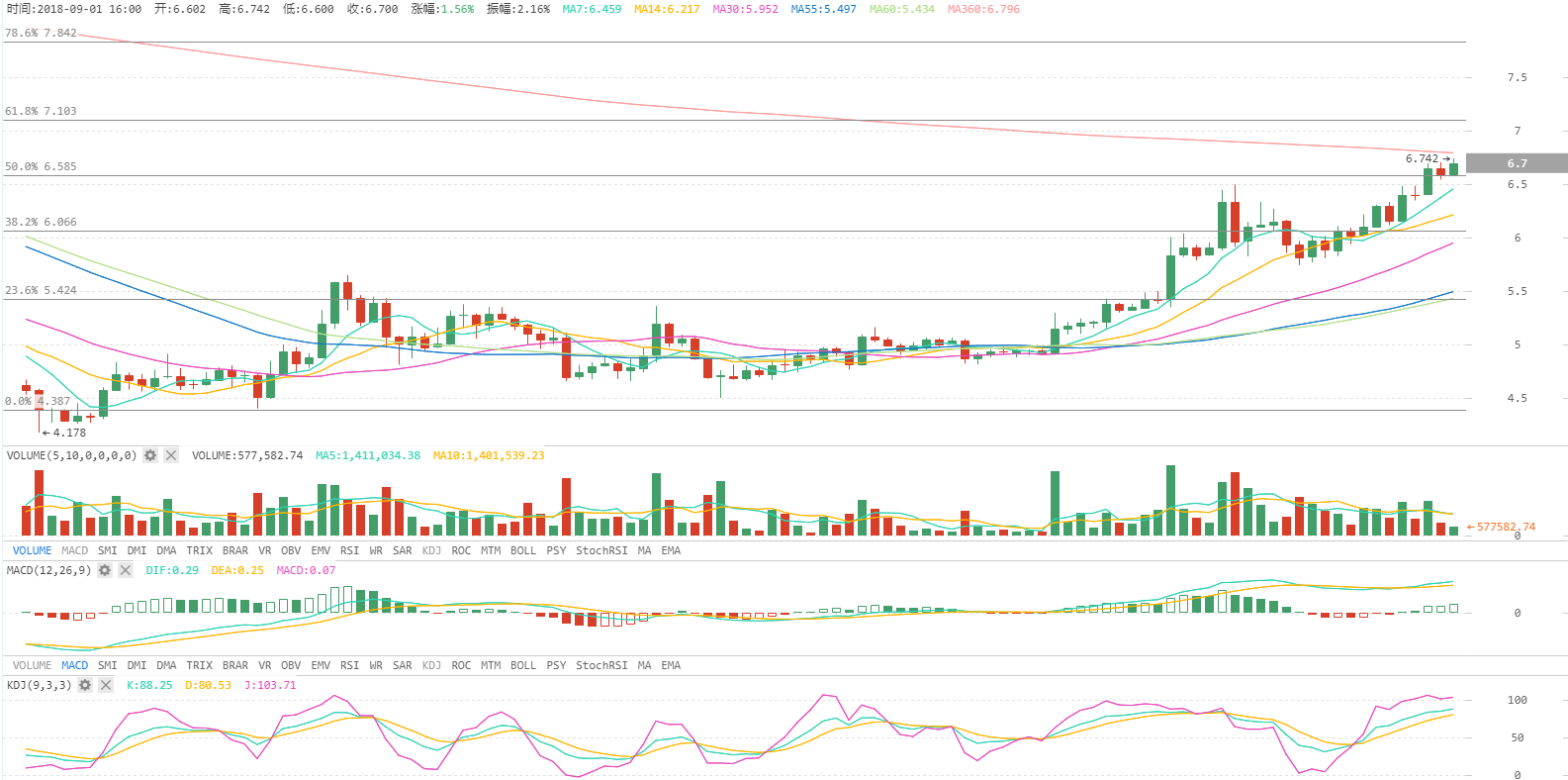
Task: Click the 78.6% 7.842 Fibonacci label
Action: click(x=41, y=33)
